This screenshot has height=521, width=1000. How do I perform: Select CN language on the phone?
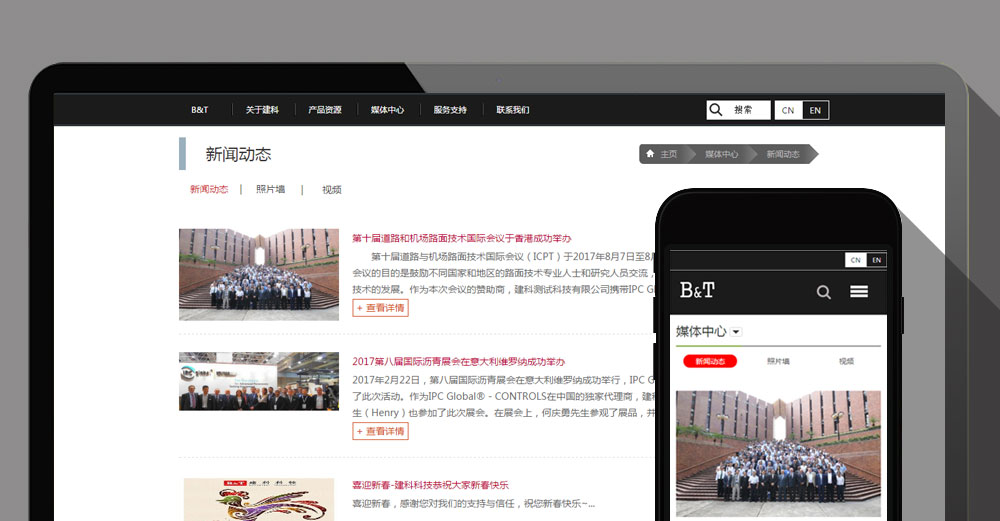(856, 260)
